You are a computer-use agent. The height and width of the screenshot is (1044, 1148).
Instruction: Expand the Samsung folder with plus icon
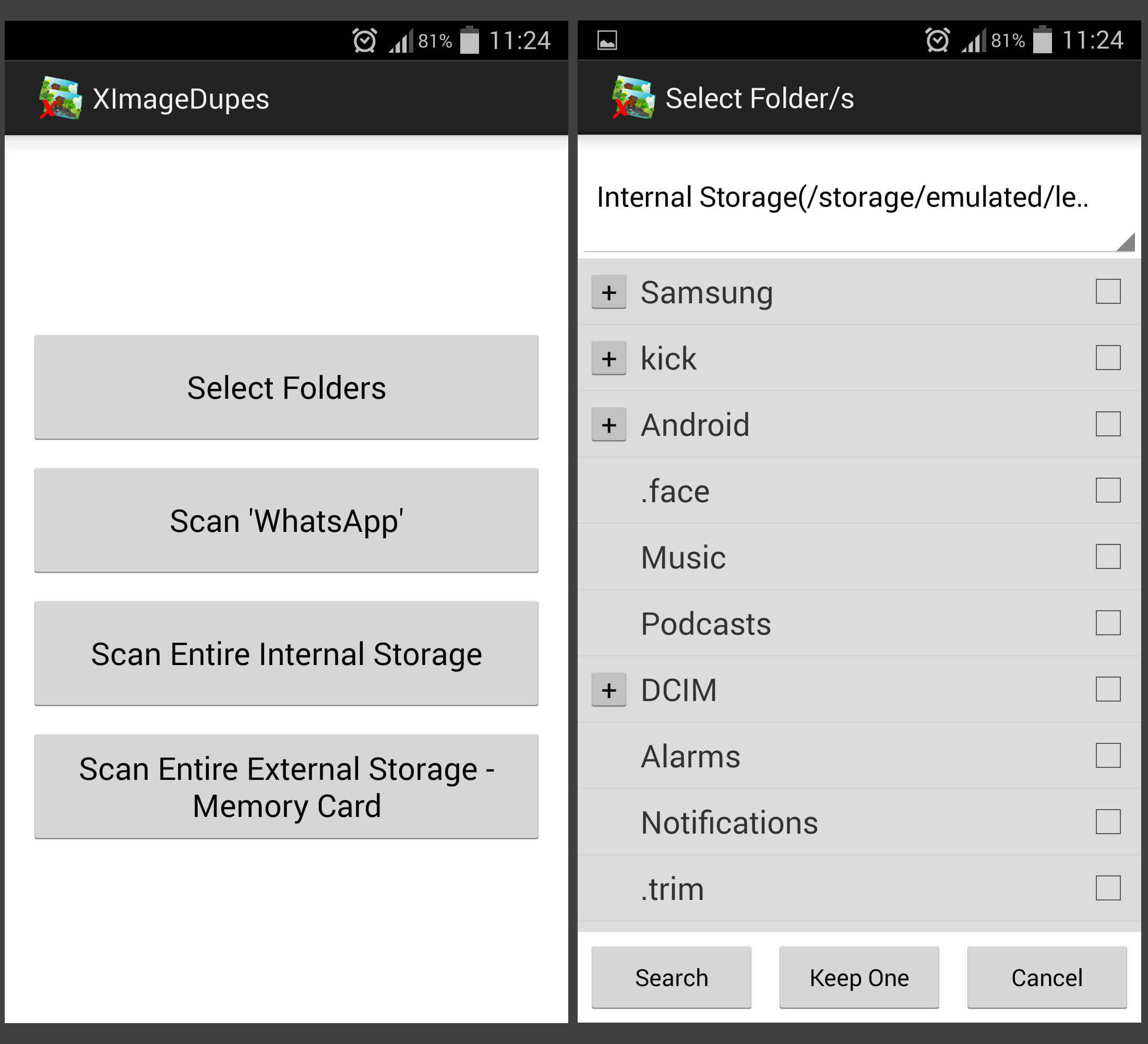click(x=609, y=292)
